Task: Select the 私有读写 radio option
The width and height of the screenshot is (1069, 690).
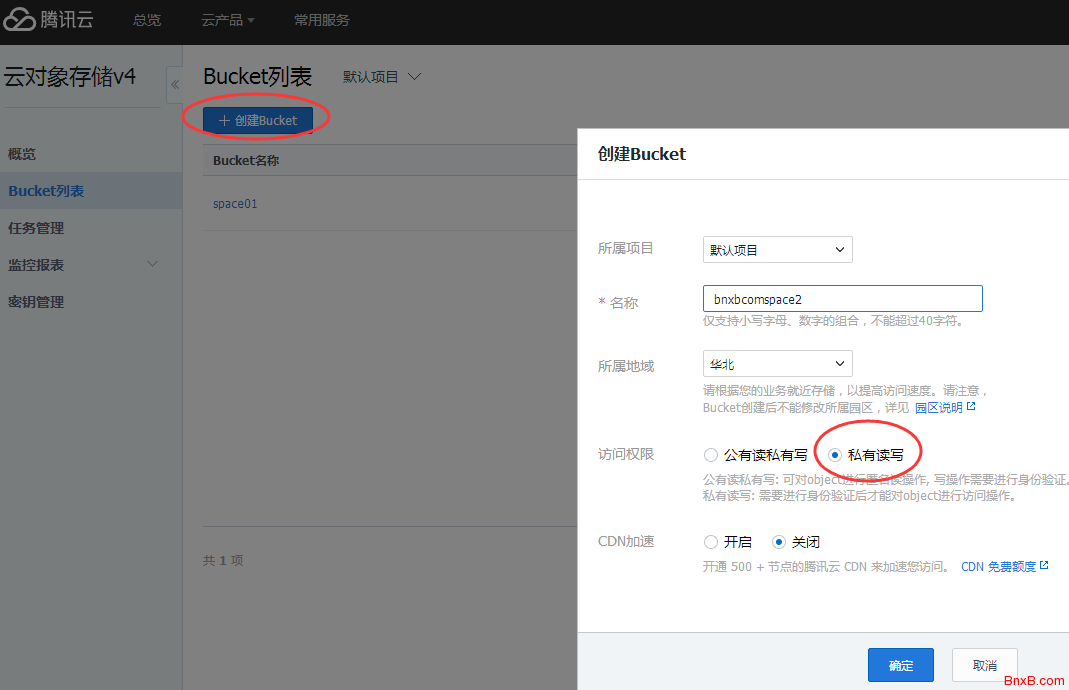Action: point(835,455)
